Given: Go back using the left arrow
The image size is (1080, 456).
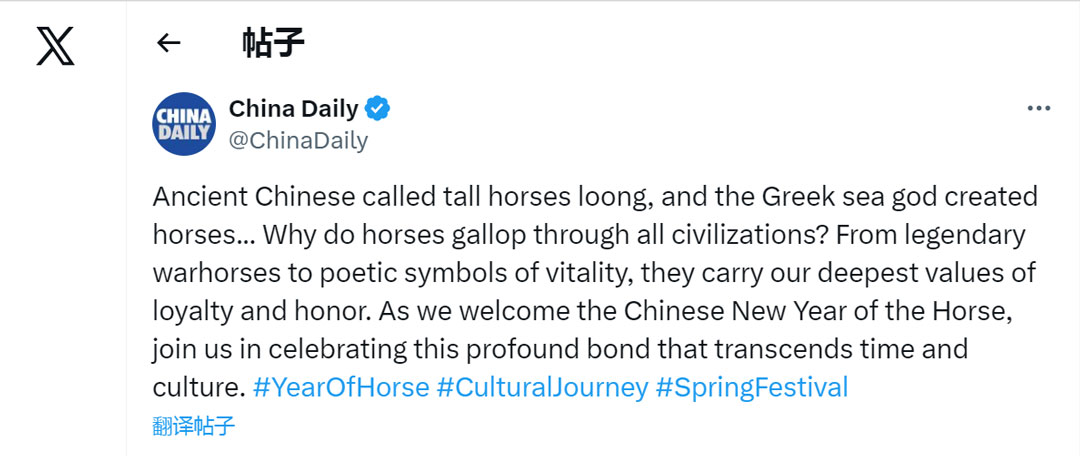Looking at the screenshot, I should coord(169,42).
